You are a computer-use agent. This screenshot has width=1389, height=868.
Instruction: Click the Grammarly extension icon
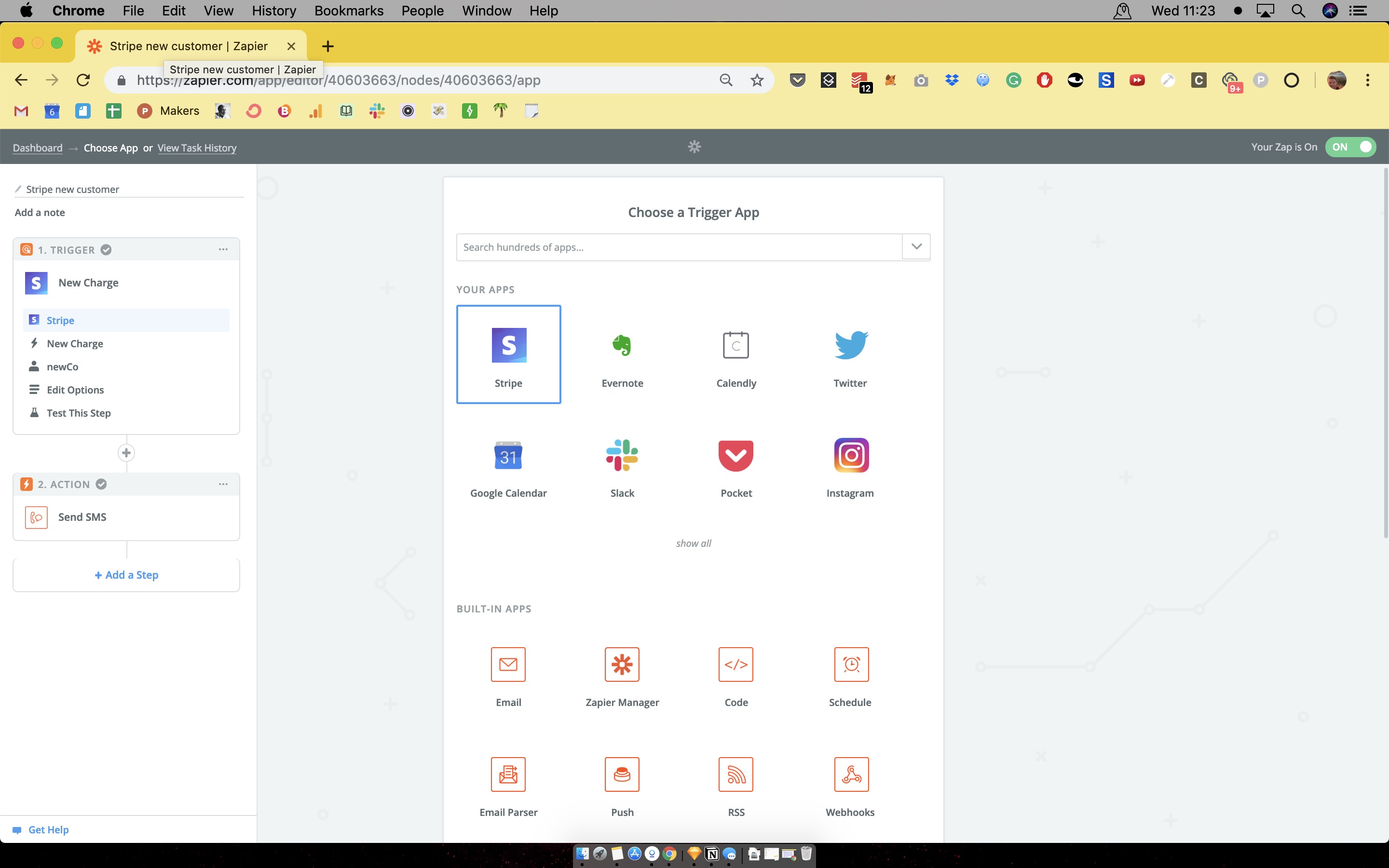(x=1014, y=81)
